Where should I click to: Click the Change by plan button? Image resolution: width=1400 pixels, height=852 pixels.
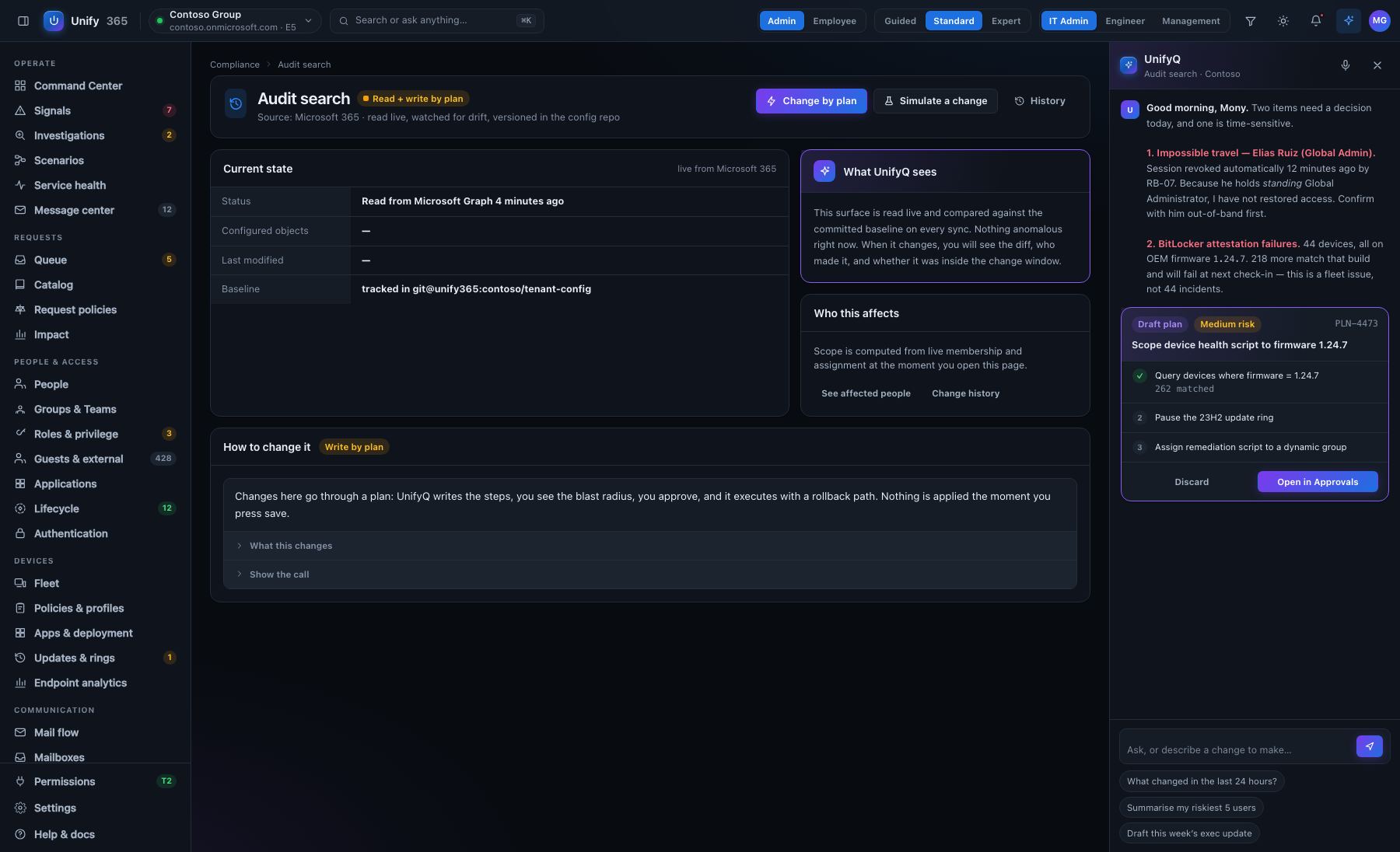tap(811, 101)
